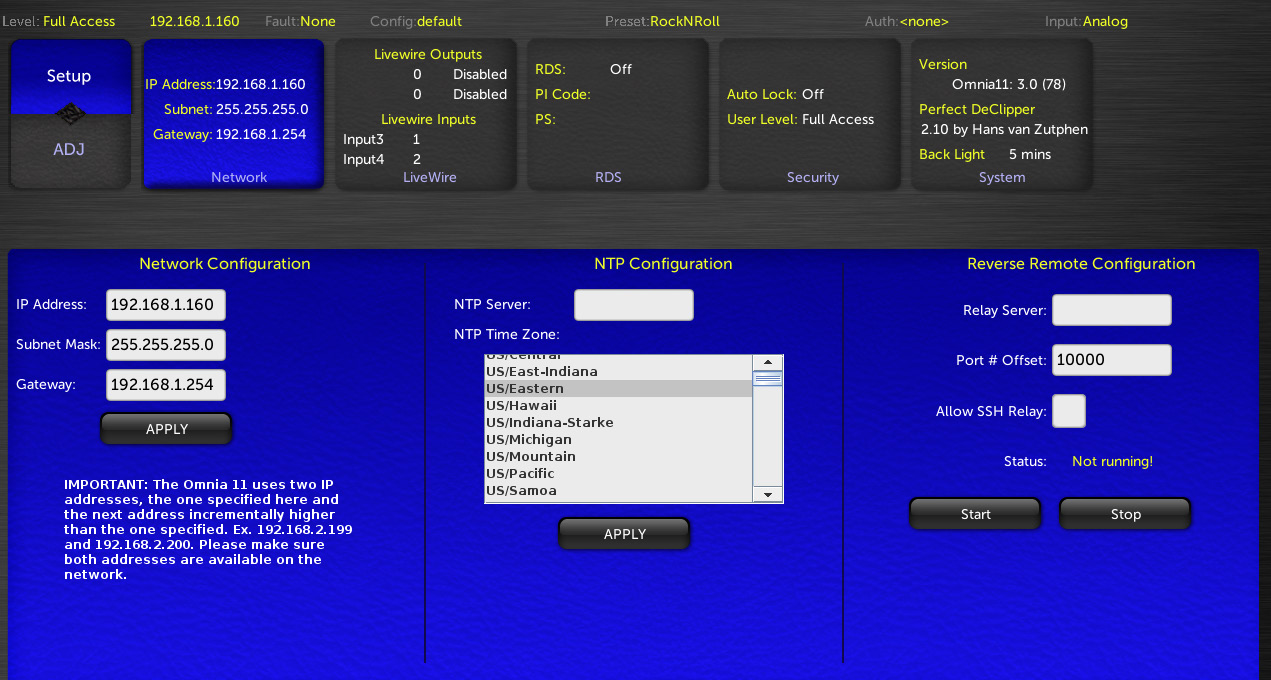1271x680 pixels.
Task: Click the 'Auto Lock:' label in Security tile
Action: pos(762,94)
